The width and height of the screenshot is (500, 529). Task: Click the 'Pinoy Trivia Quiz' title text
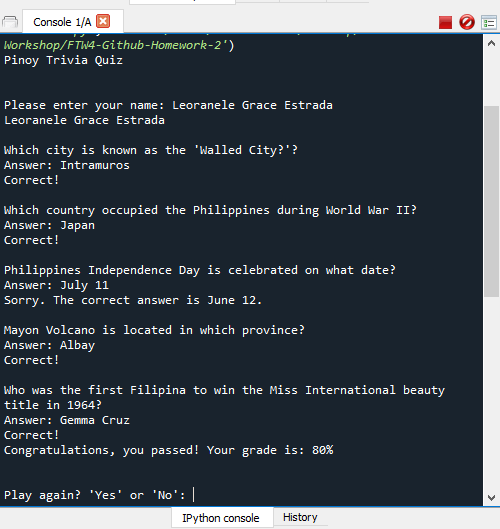(63, 60)
